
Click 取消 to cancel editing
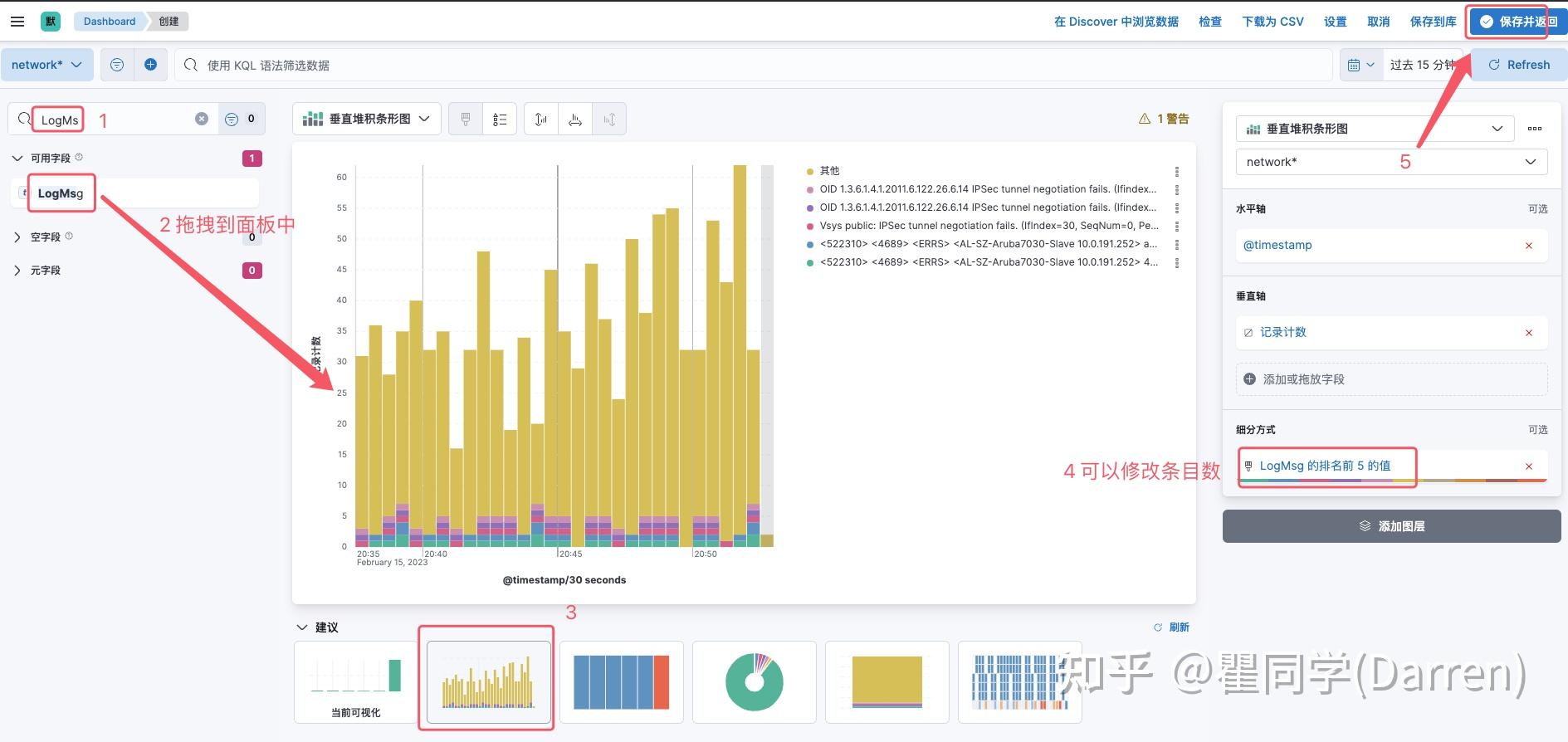(x=1379, y=22)
